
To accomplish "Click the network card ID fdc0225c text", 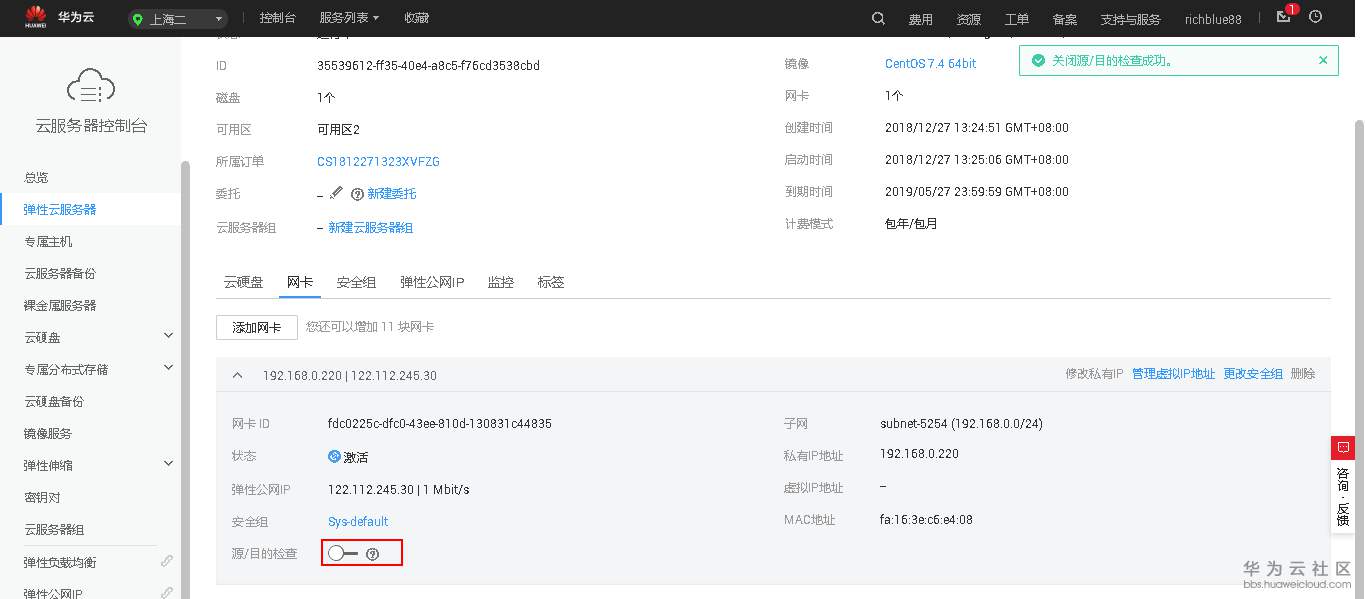I will [x=440, y=423].
